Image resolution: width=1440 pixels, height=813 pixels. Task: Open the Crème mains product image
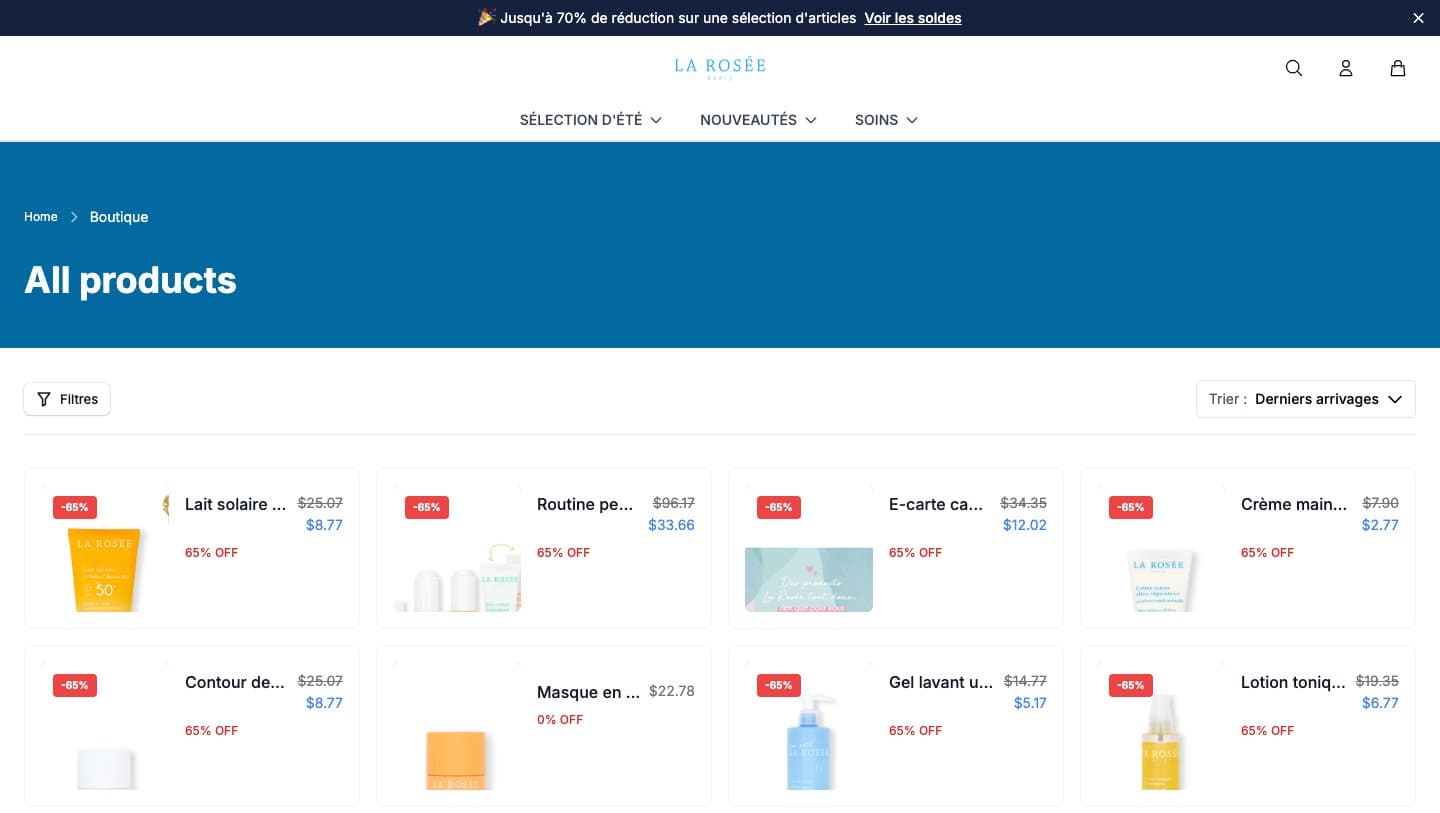[1161, 548]
